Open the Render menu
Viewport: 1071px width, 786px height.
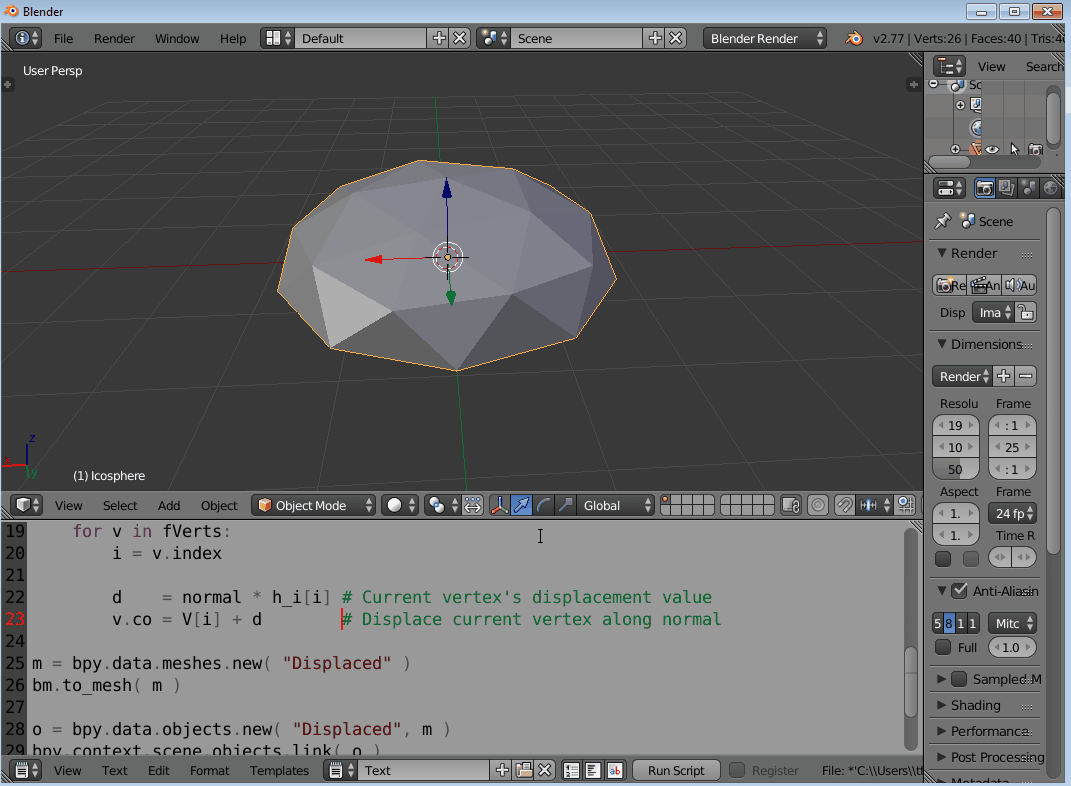pos(113,38)
